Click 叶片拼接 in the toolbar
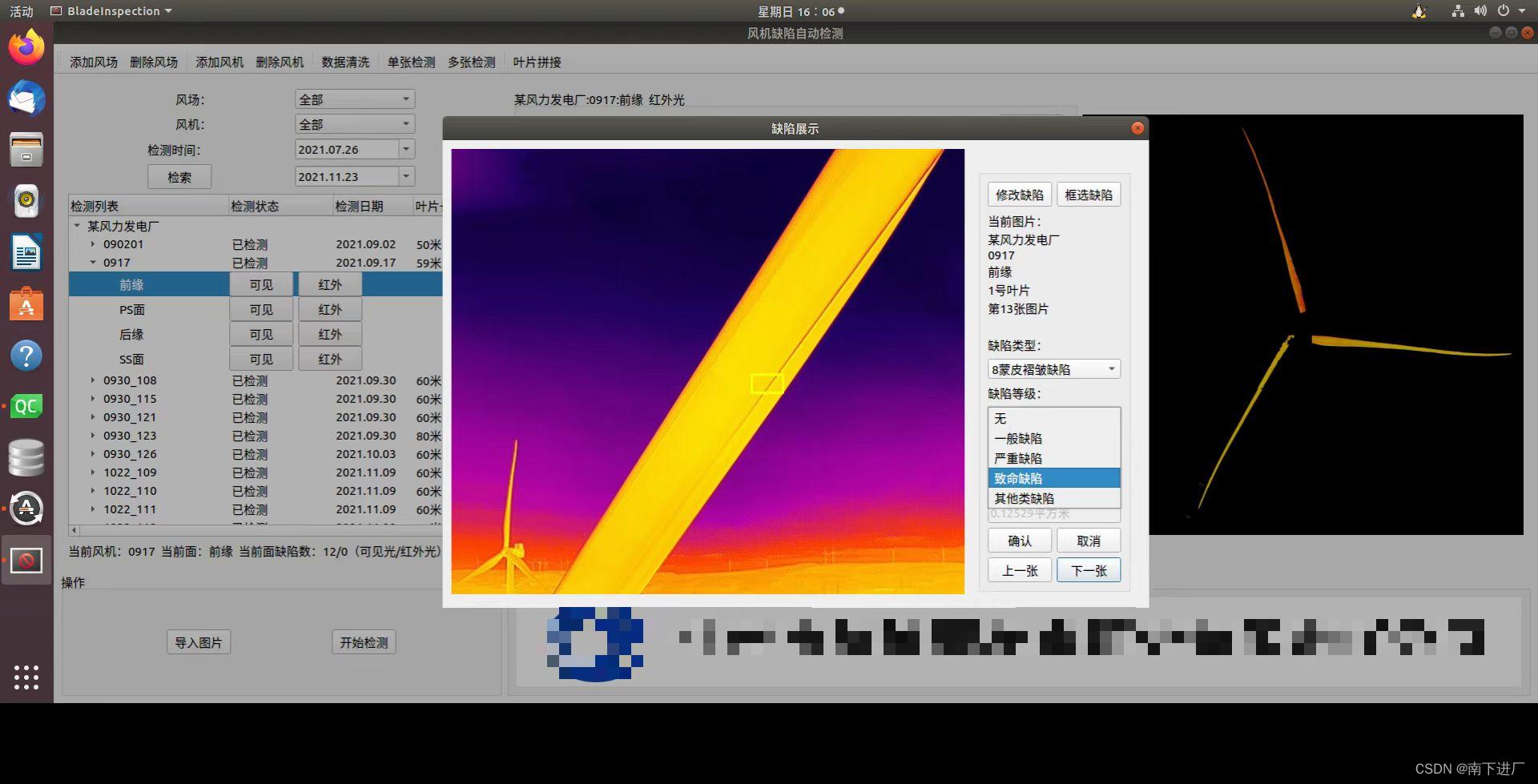1538x784 pixels. 537,62
